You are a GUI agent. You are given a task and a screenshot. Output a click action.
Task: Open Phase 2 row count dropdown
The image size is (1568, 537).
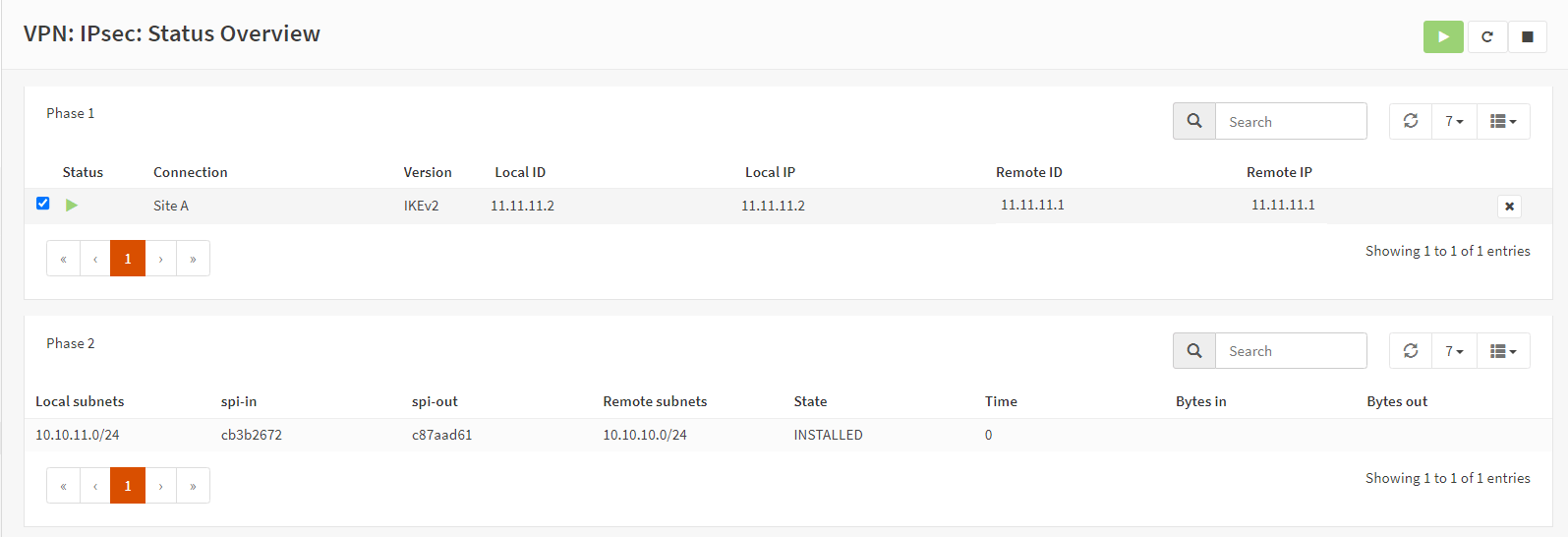coord(1454,351)
